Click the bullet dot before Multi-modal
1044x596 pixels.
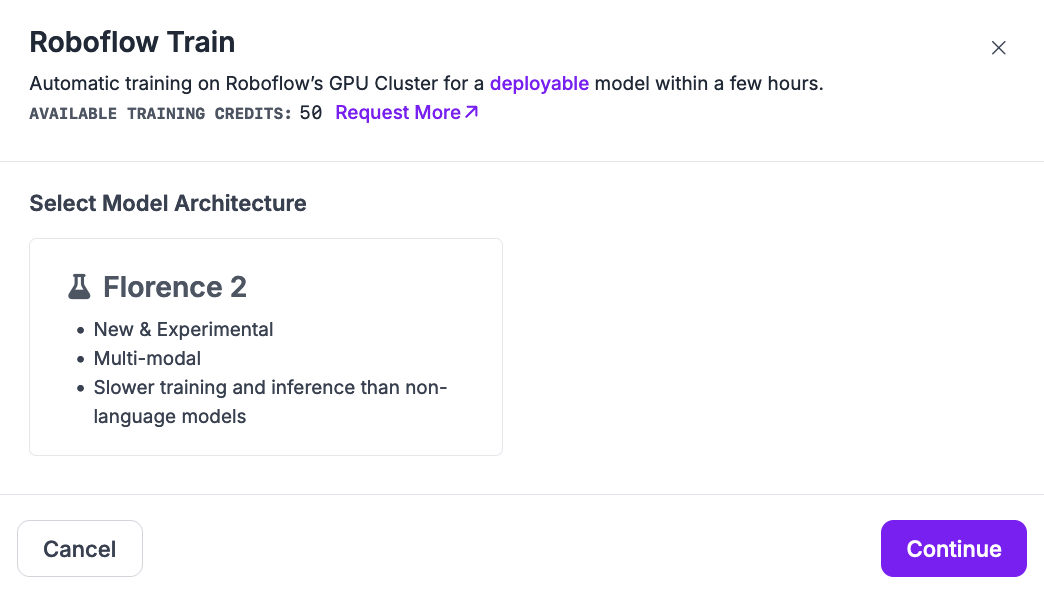click(80, 359)
